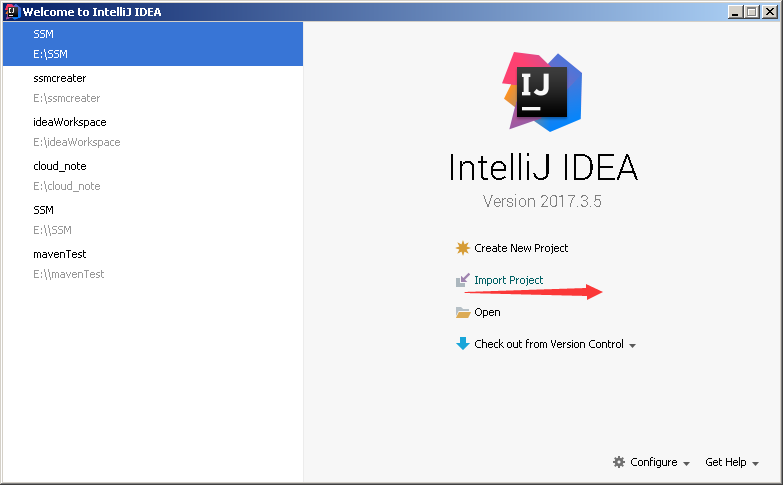Click the E:\ideaWorkspace path text
This screenshot has width=783, height=485.
[76, 142]
